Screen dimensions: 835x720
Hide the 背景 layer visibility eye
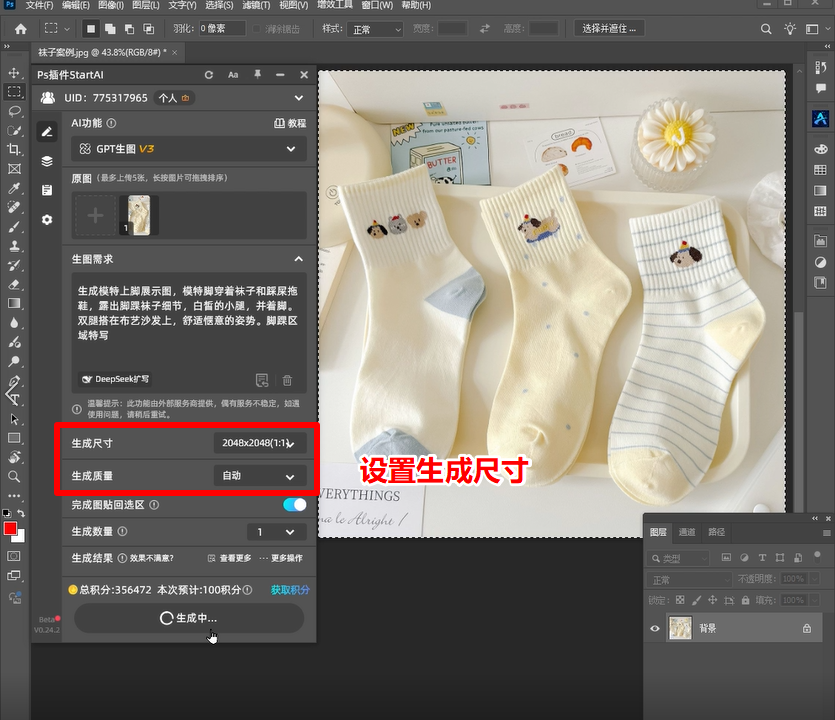click(654, 628)
